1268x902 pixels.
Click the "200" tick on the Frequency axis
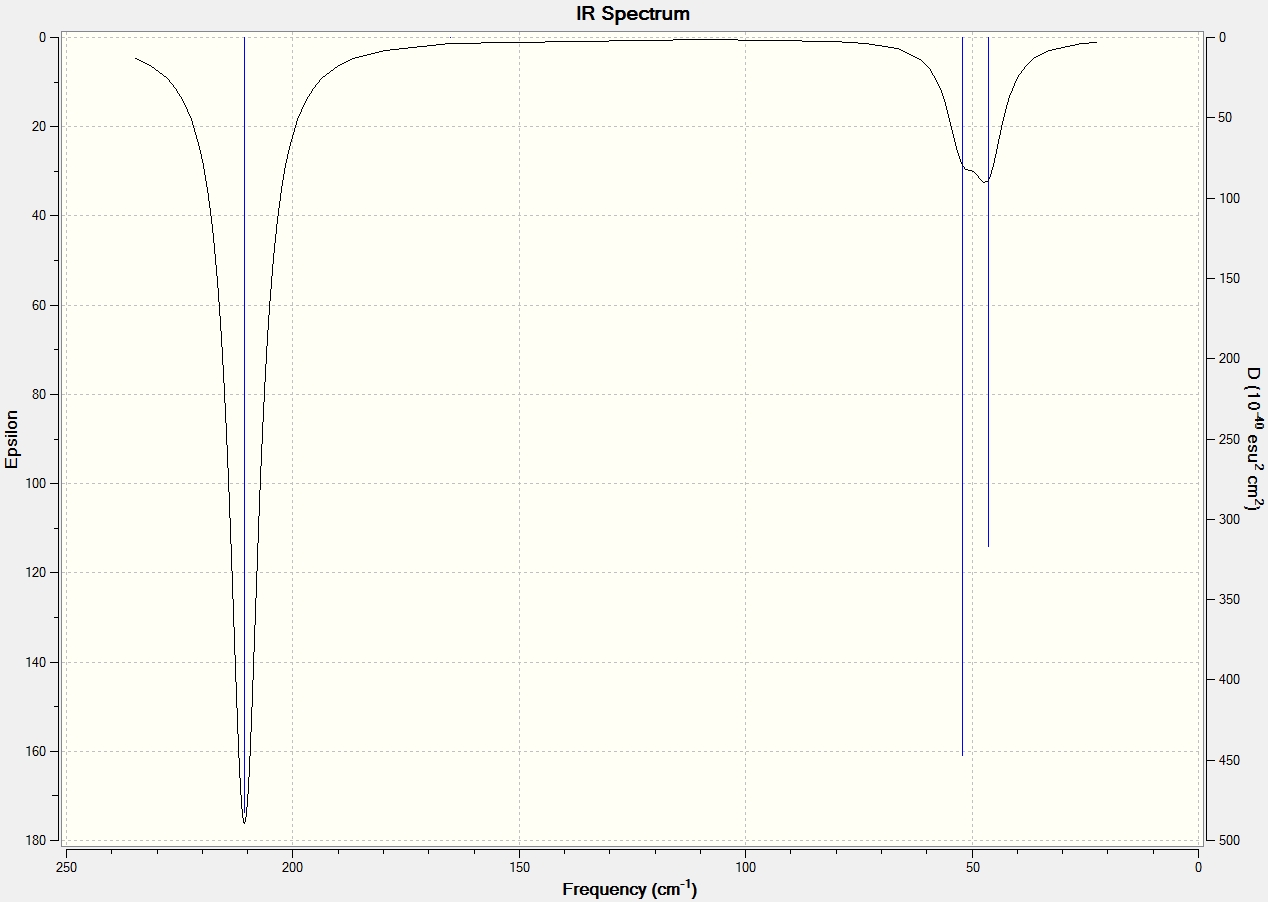pos(292,866)
